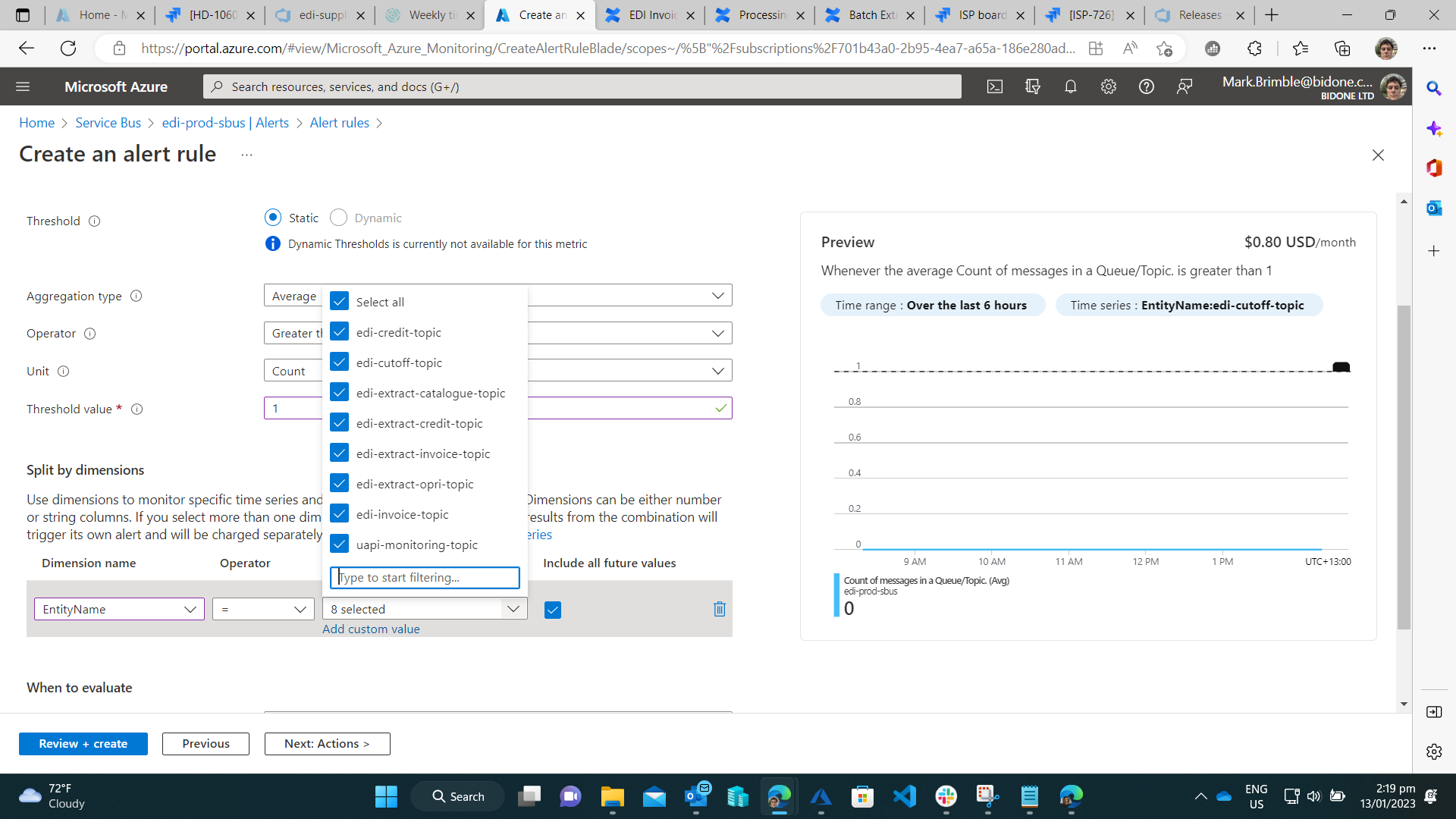Select Dynamic threshold radio button

click(338, 218)
